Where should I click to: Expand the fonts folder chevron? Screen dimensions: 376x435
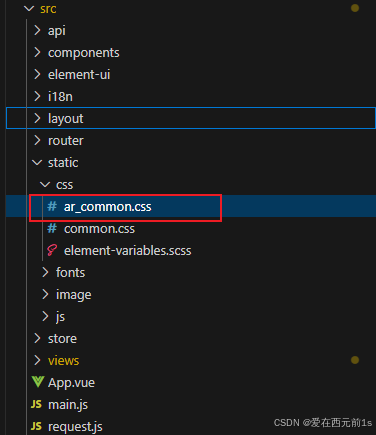point(45,272)
